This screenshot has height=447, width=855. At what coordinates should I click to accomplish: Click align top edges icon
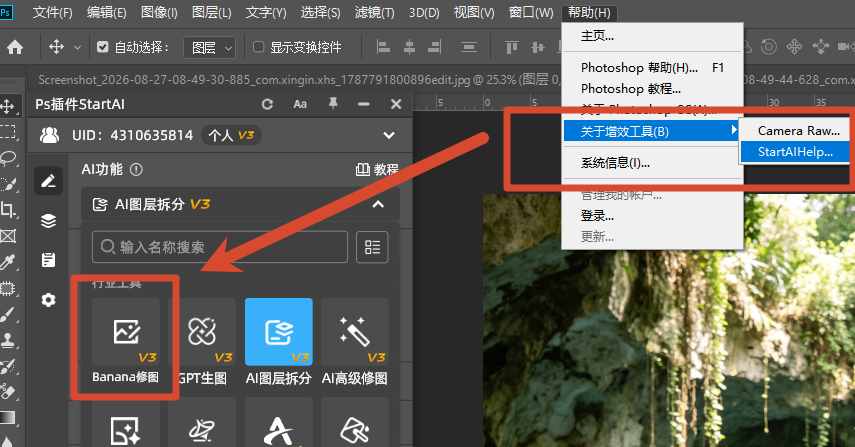pos(511,47)
